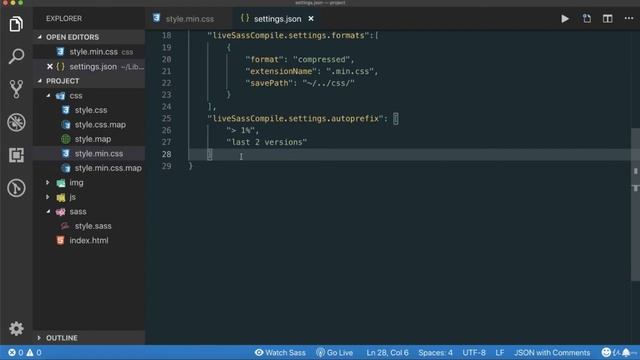The height and width of the screenshot is (360, 640).
Task: Open style.map in the file tree
Action: [x=93, y=139]
